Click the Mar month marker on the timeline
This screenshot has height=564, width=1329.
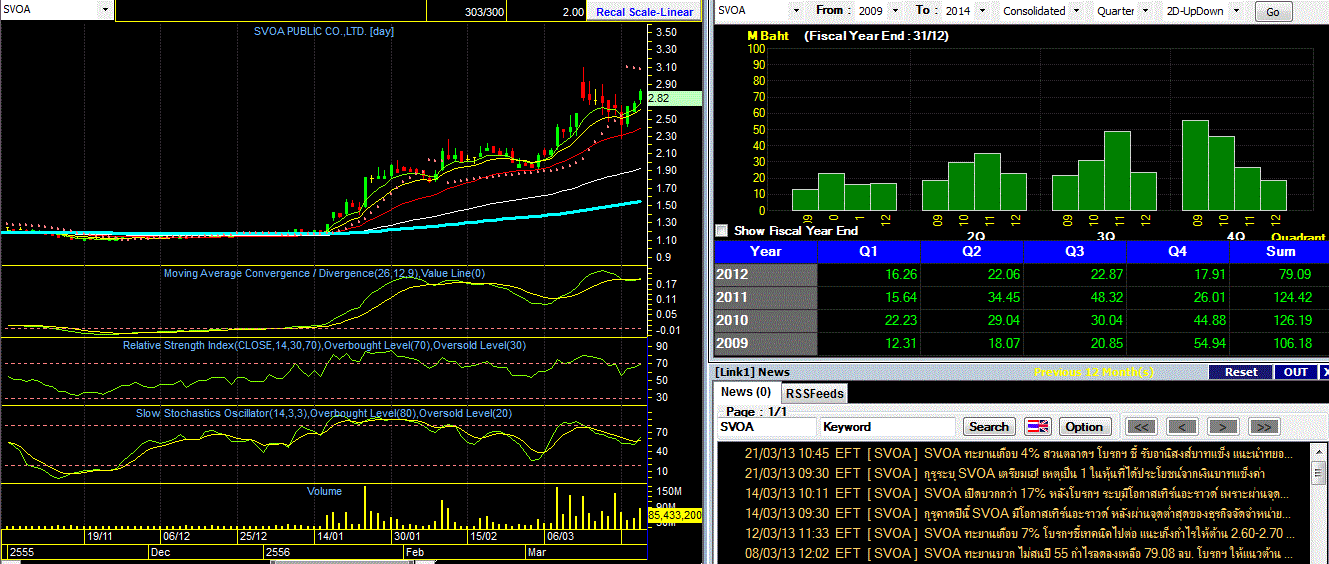pyautogui.click(x=536, y=552)
